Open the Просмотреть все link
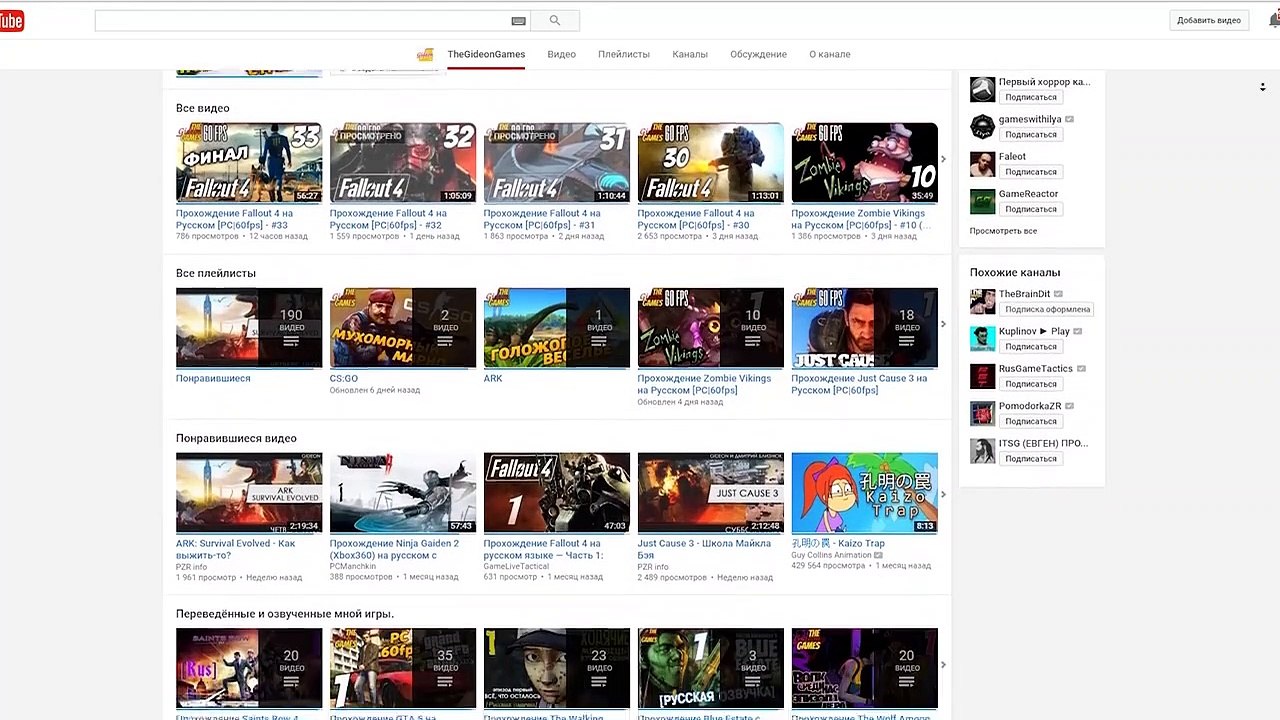Viewport: 1280px width, 720px height. pos(1002,231)
